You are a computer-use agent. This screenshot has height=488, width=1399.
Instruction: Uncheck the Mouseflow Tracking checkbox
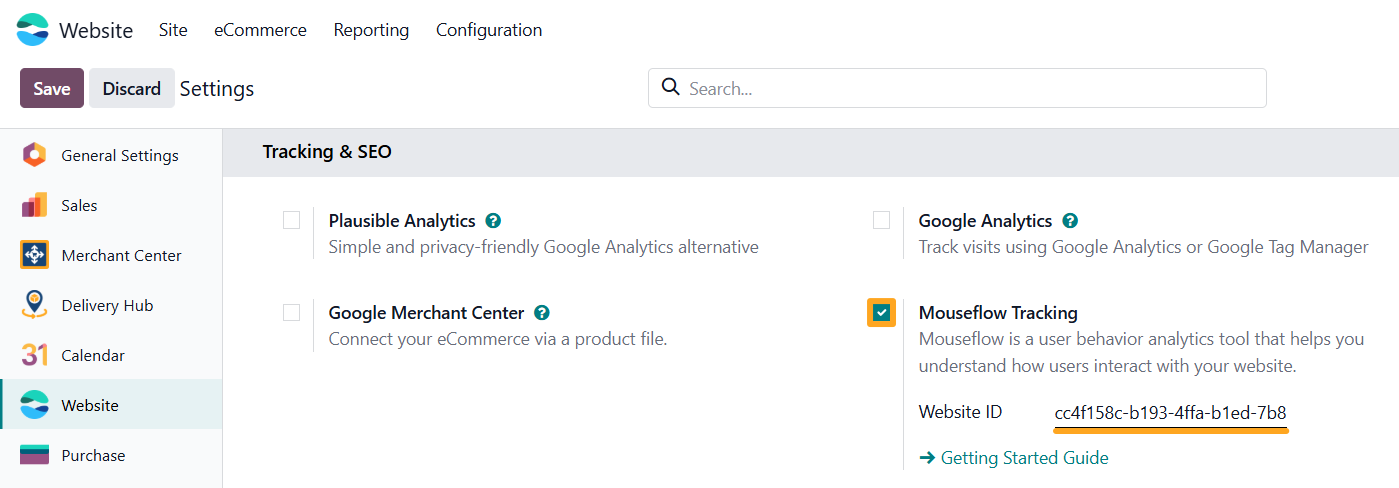(881, 312)
